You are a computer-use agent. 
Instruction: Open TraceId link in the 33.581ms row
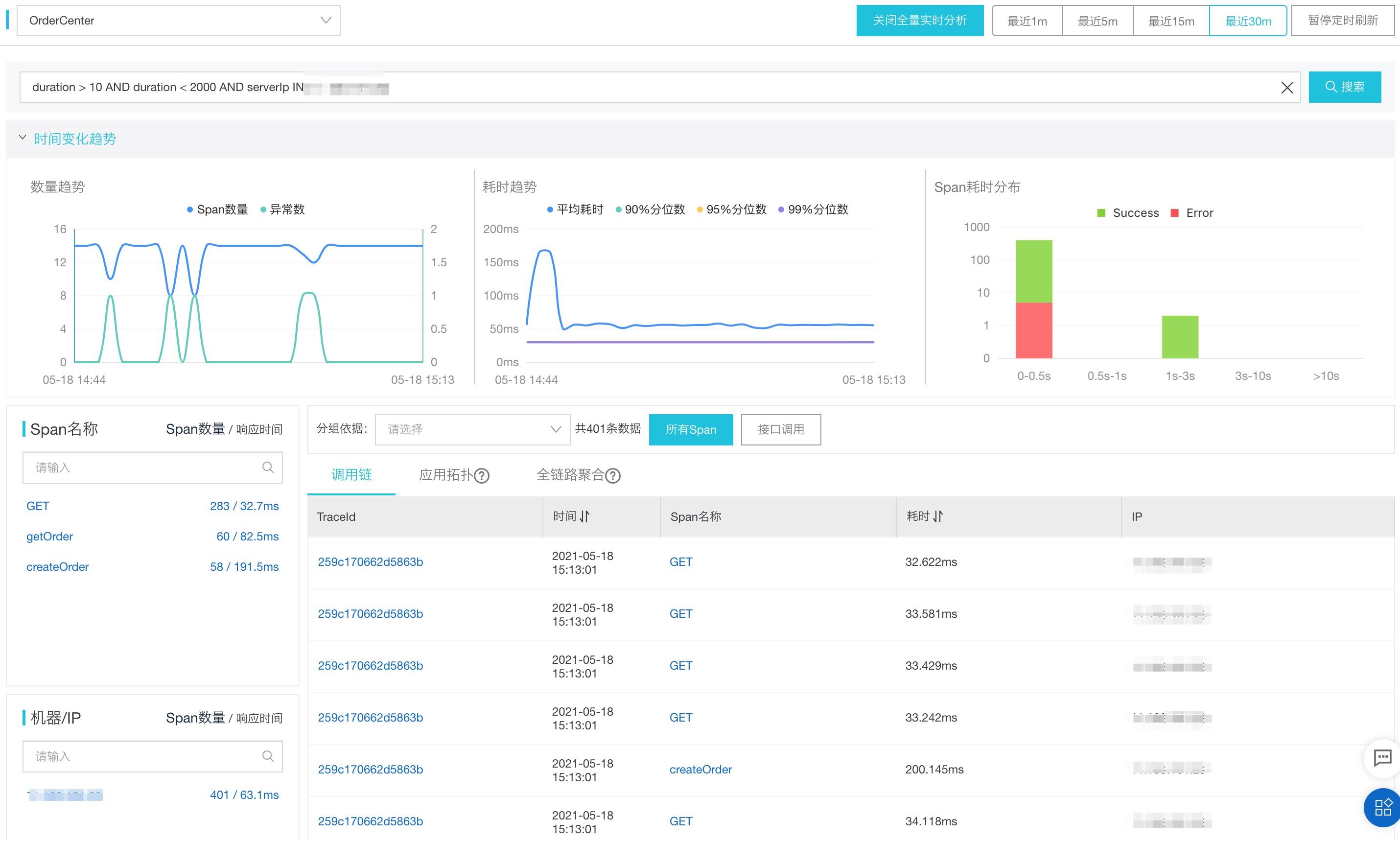click(x=371, y=614)
